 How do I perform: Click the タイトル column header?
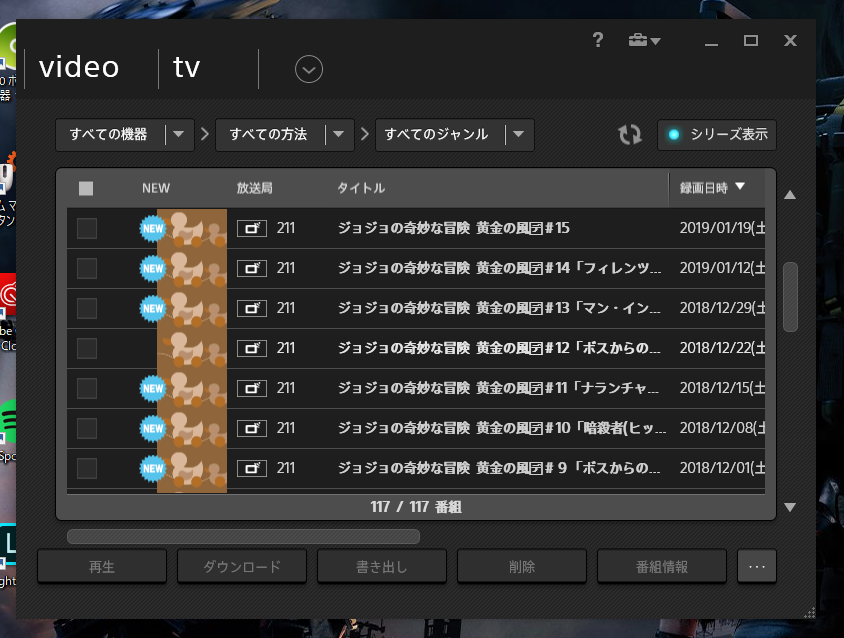click(x=361, y=188)
